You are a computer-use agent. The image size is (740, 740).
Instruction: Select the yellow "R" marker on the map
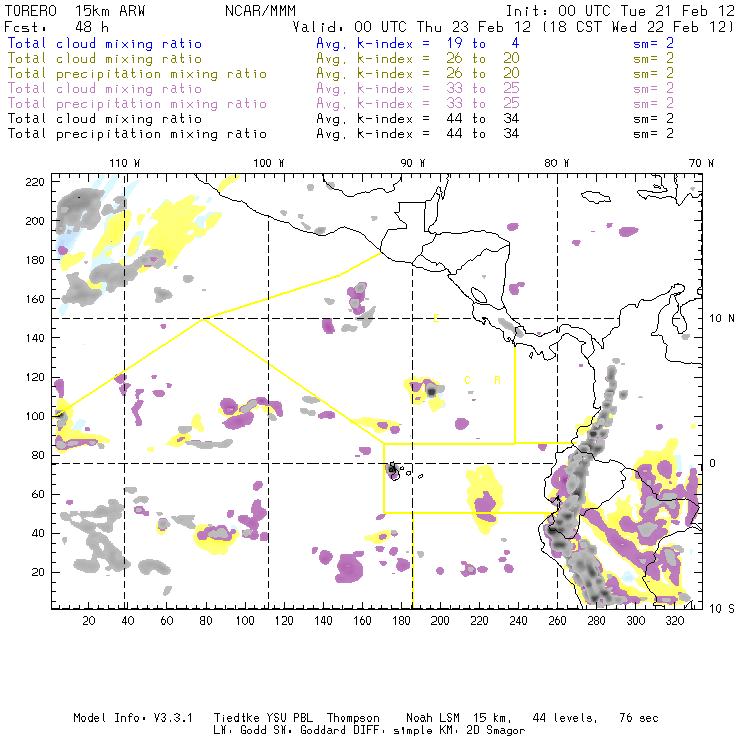coord(497,380)
